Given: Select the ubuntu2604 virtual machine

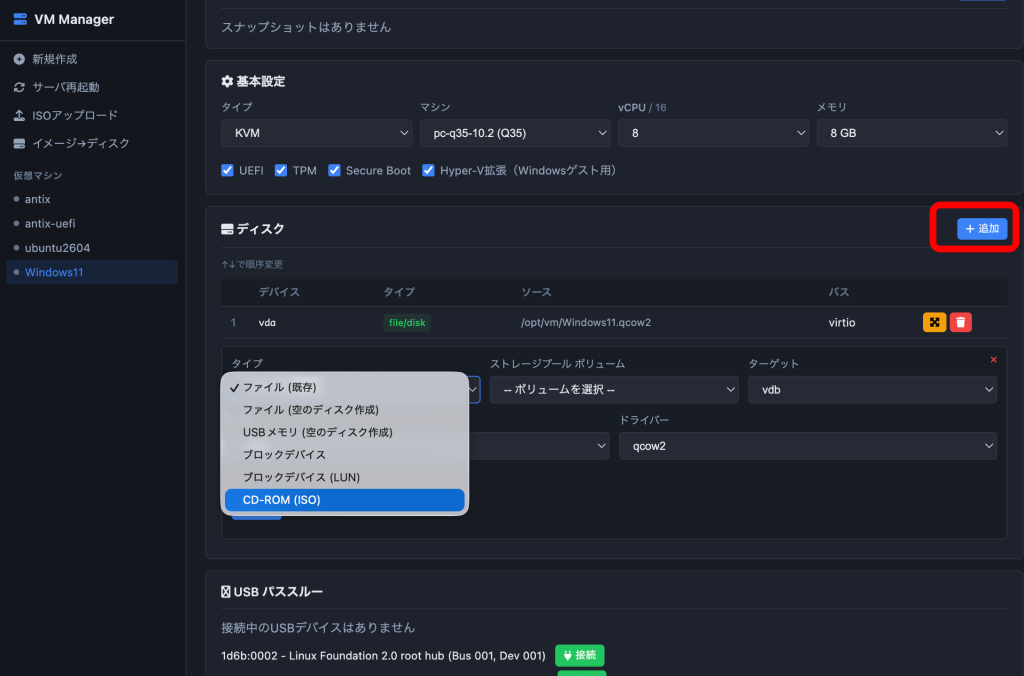Looking at the screenshot, I should coord(92,248).
